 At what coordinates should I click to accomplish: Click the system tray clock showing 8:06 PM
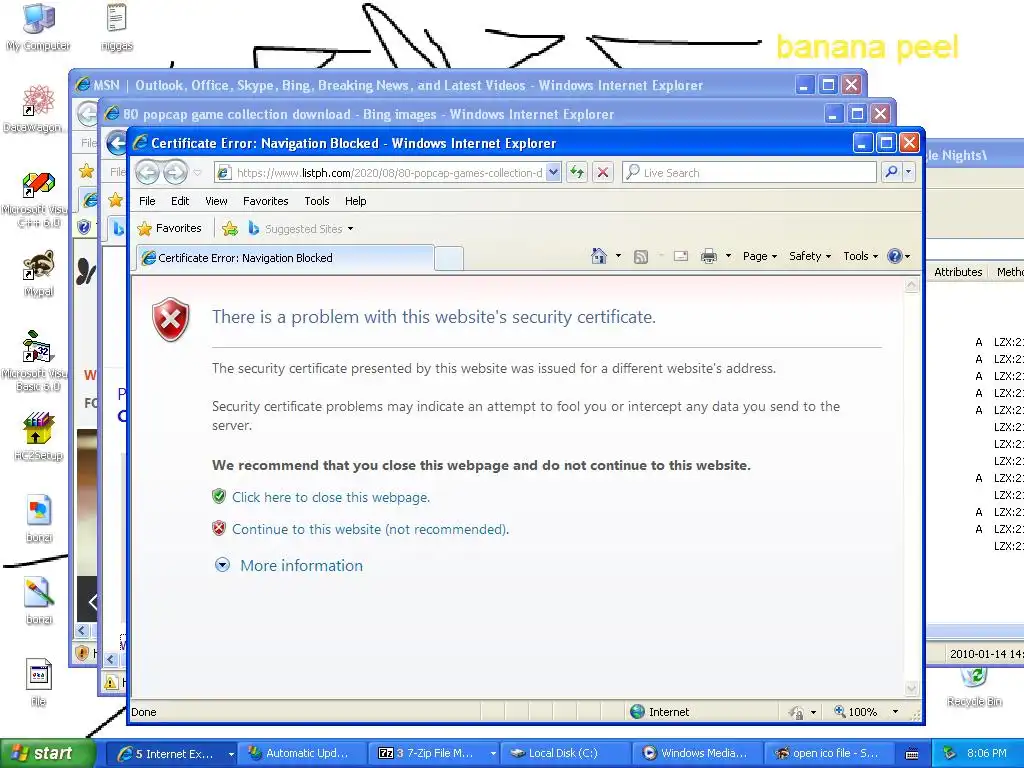click(987, 754)
